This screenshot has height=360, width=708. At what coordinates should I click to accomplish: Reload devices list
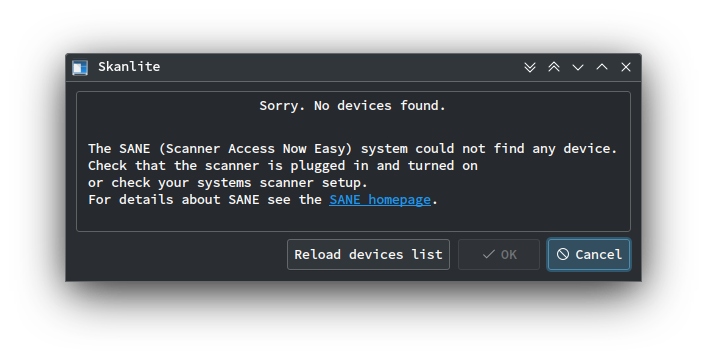(x=368, y=254)
